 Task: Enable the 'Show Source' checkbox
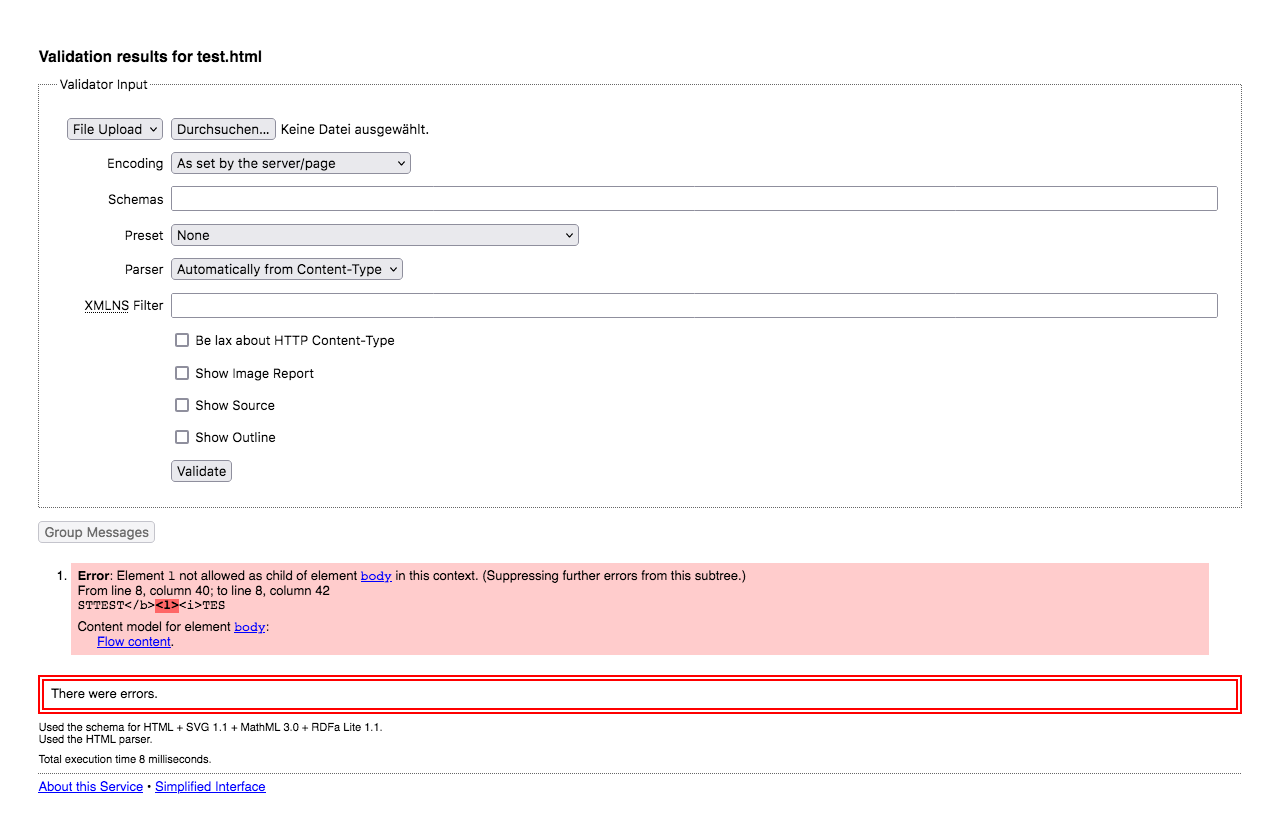[x=182, y=404]
